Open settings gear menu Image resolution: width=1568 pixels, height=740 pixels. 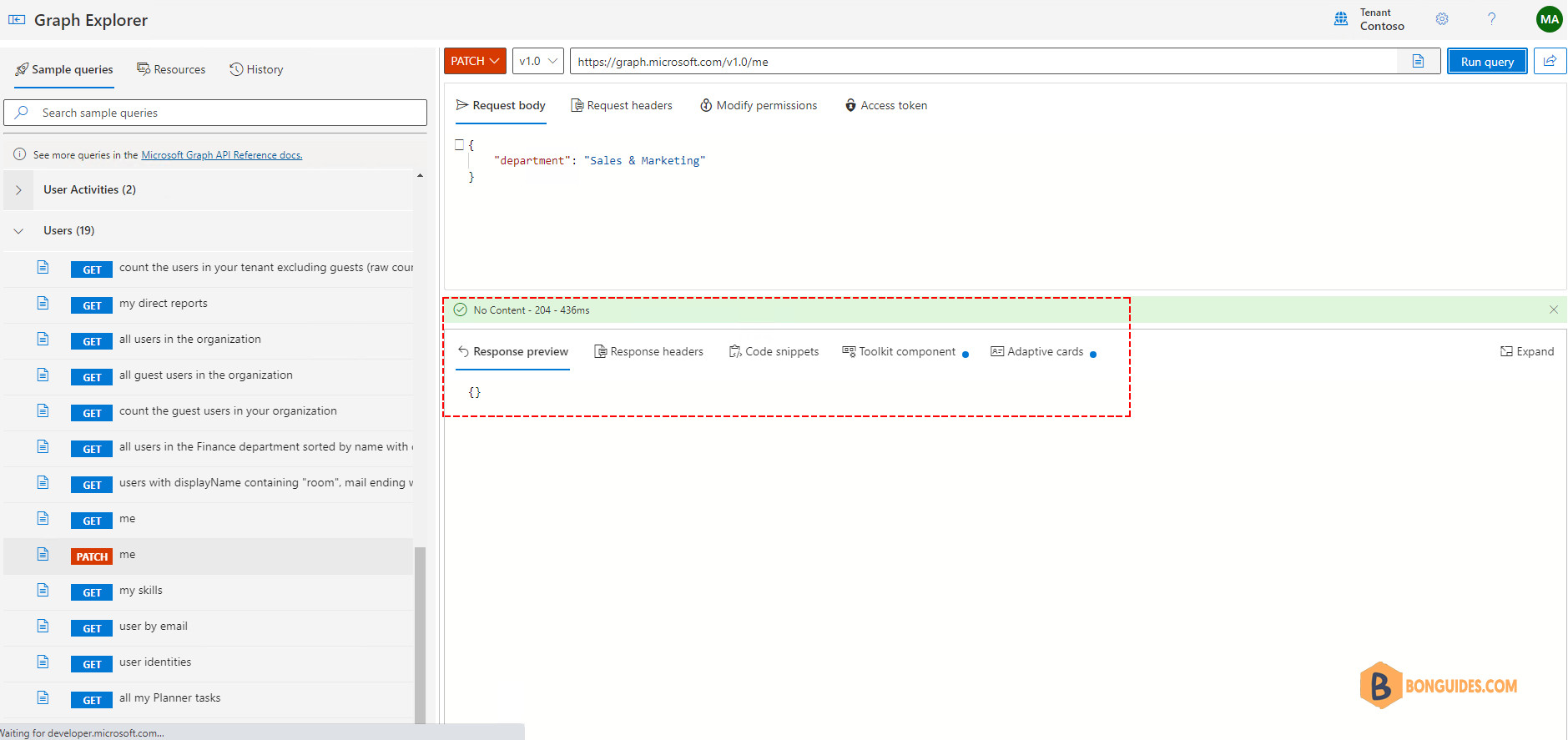point(1442,19)
